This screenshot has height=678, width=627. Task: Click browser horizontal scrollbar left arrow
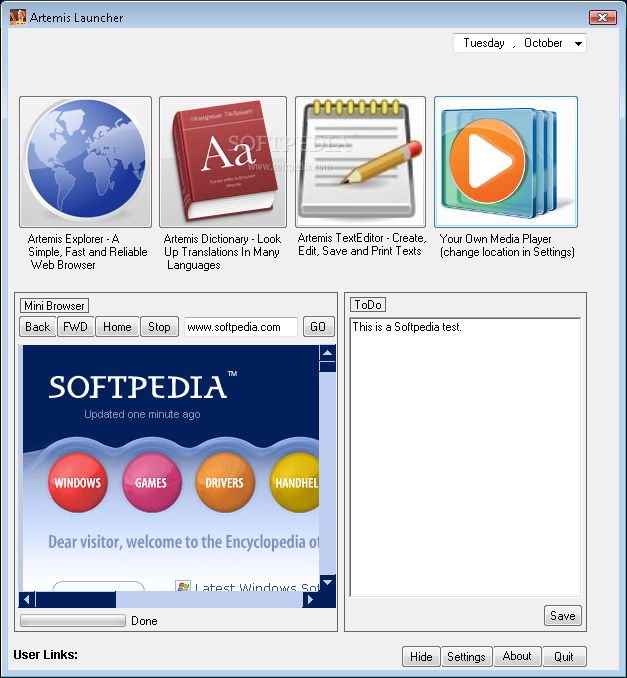pyautogui.click(x=27, y=599)
